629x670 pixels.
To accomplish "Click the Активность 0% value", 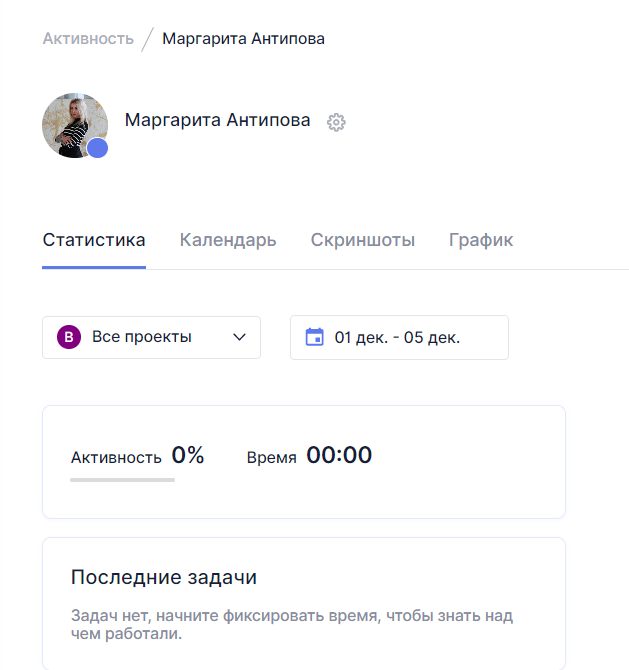I will [x=188, y=455].
